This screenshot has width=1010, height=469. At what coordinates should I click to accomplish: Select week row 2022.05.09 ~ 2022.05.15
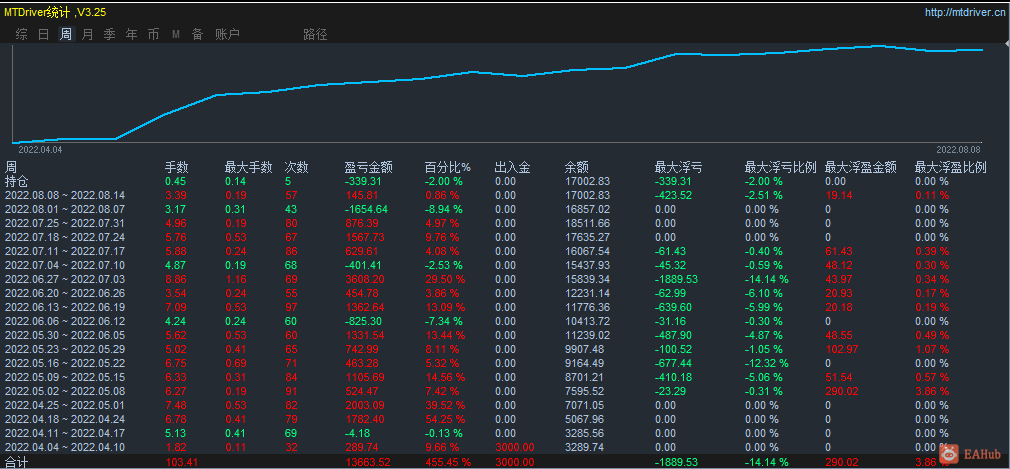tap(64, 377)
